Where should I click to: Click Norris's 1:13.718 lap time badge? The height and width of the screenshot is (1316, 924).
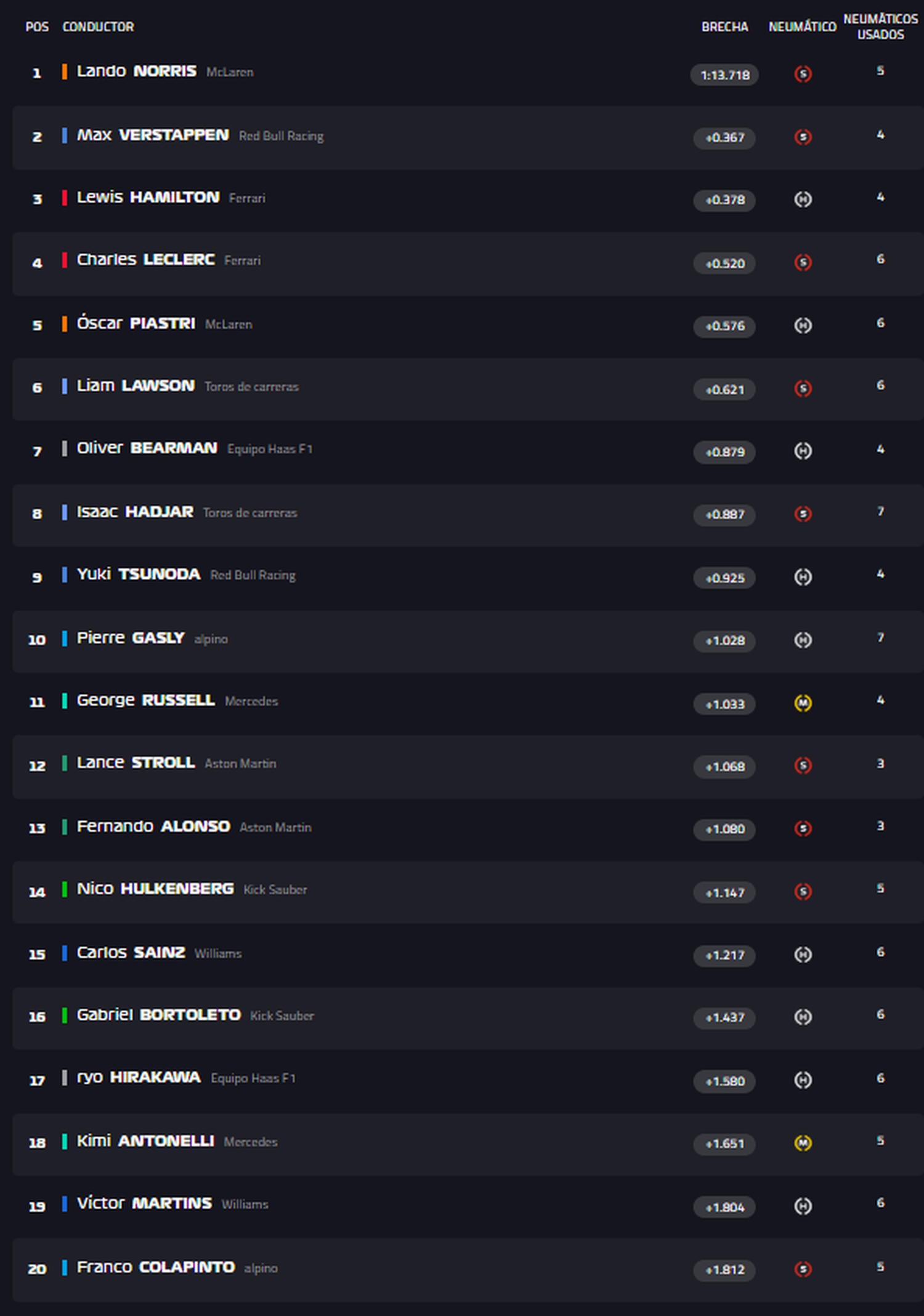coord(724,75)
